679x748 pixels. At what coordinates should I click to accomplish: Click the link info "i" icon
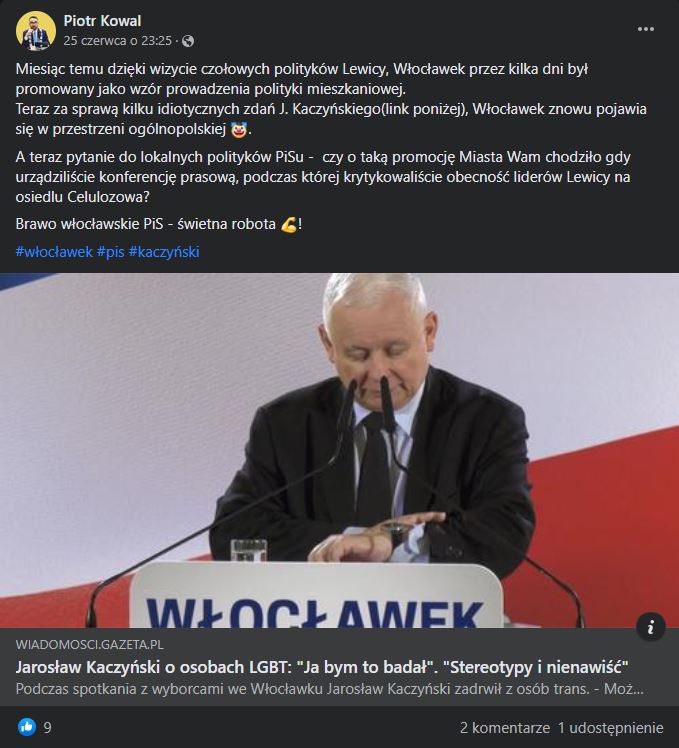(x=650, y=626)
